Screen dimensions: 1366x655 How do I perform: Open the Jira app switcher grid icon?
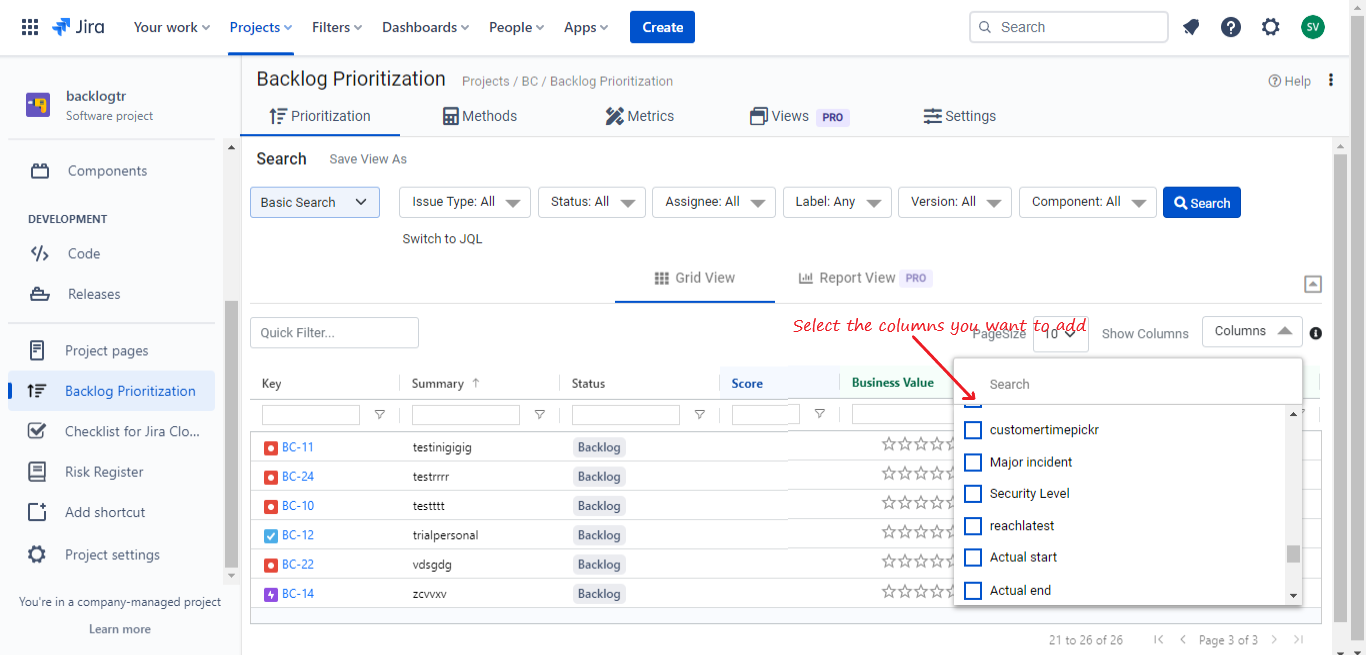pyautogui.click(x=30, y=27)
